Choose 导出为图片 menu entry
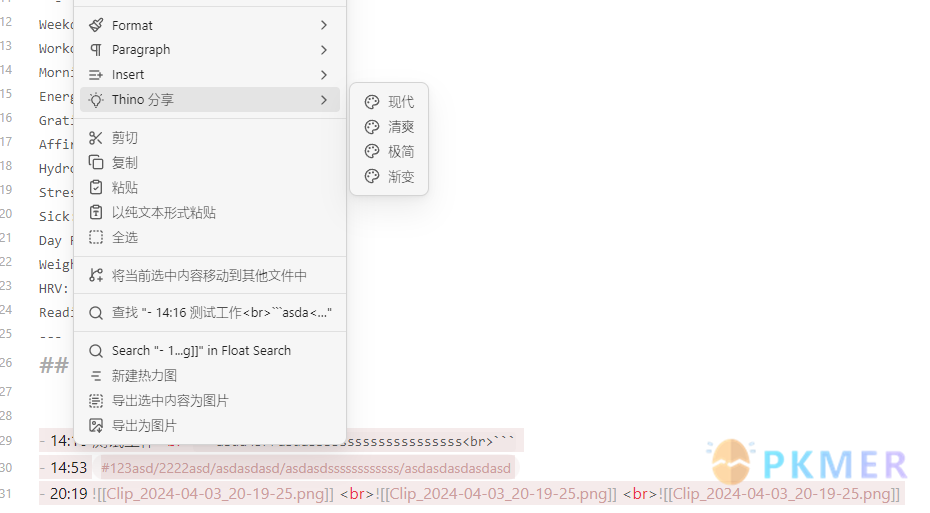This screenshot has height=513, width=930. [210, 425]
